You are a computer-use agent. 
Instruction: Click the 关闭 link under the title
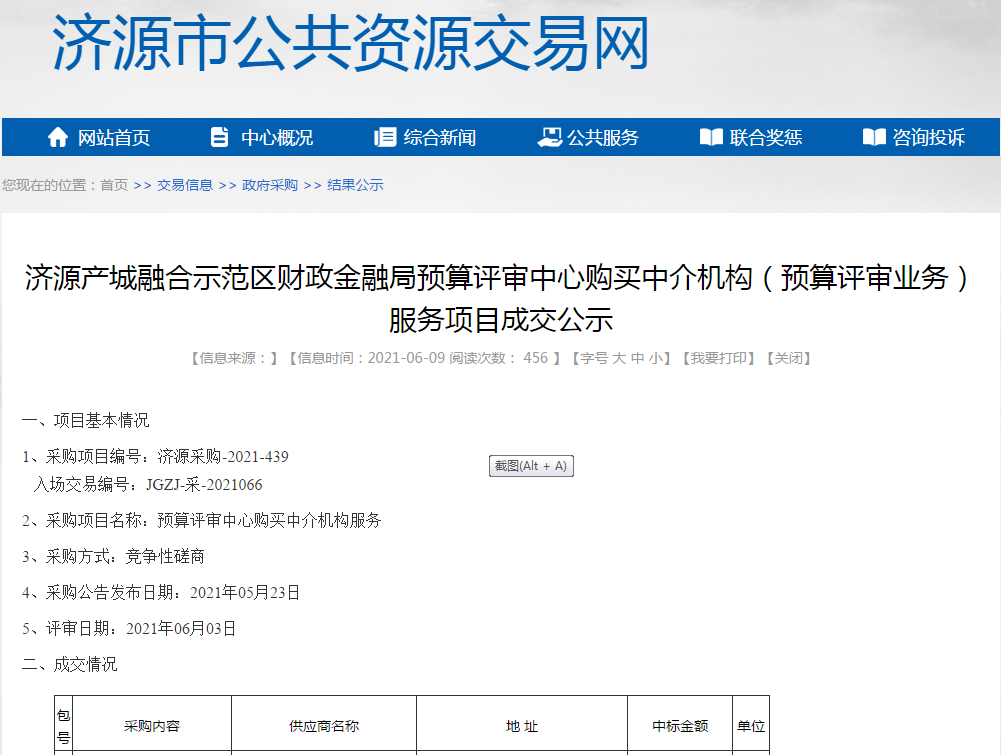coord(788,358)
